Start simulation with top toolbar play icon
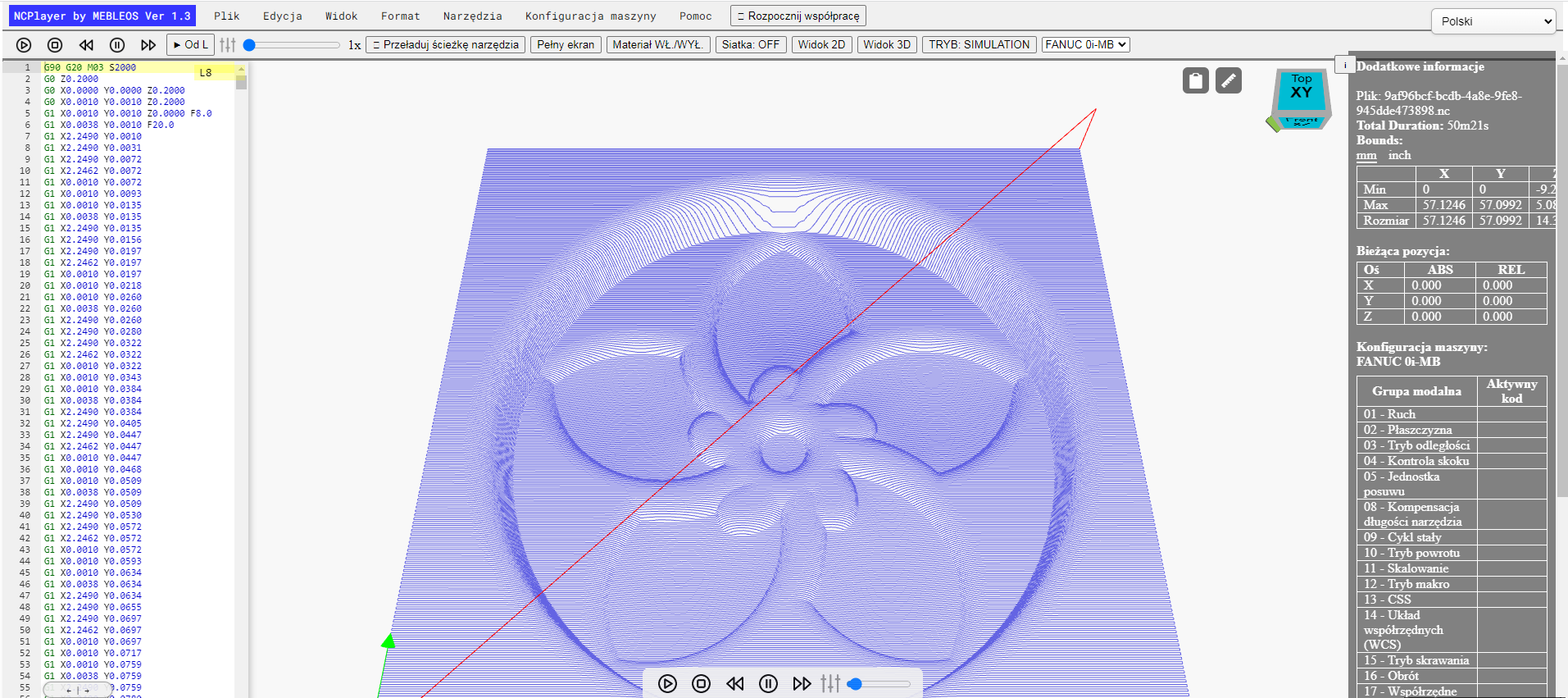 click(x=24, y=45)
